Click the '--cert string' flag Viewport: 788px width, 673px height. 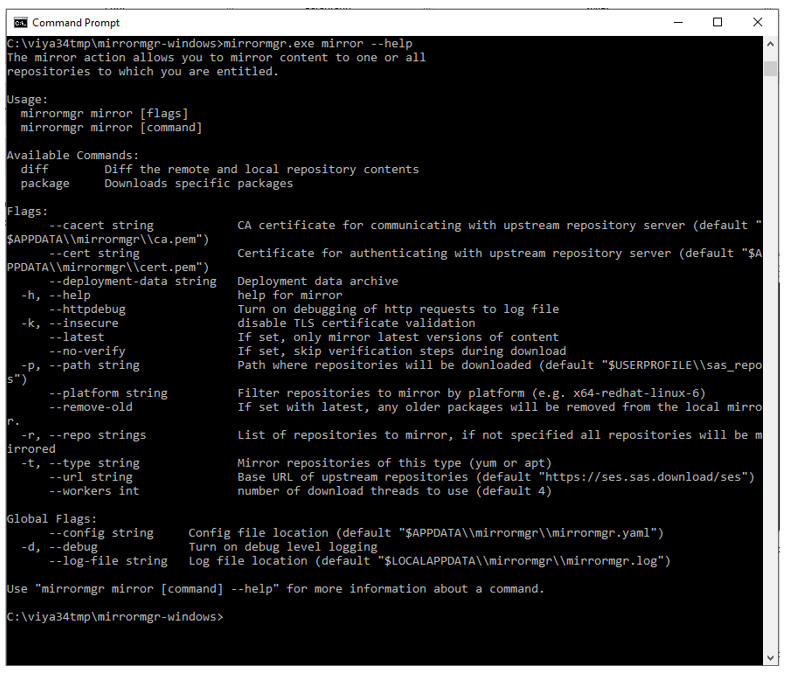tap(94, 253)
